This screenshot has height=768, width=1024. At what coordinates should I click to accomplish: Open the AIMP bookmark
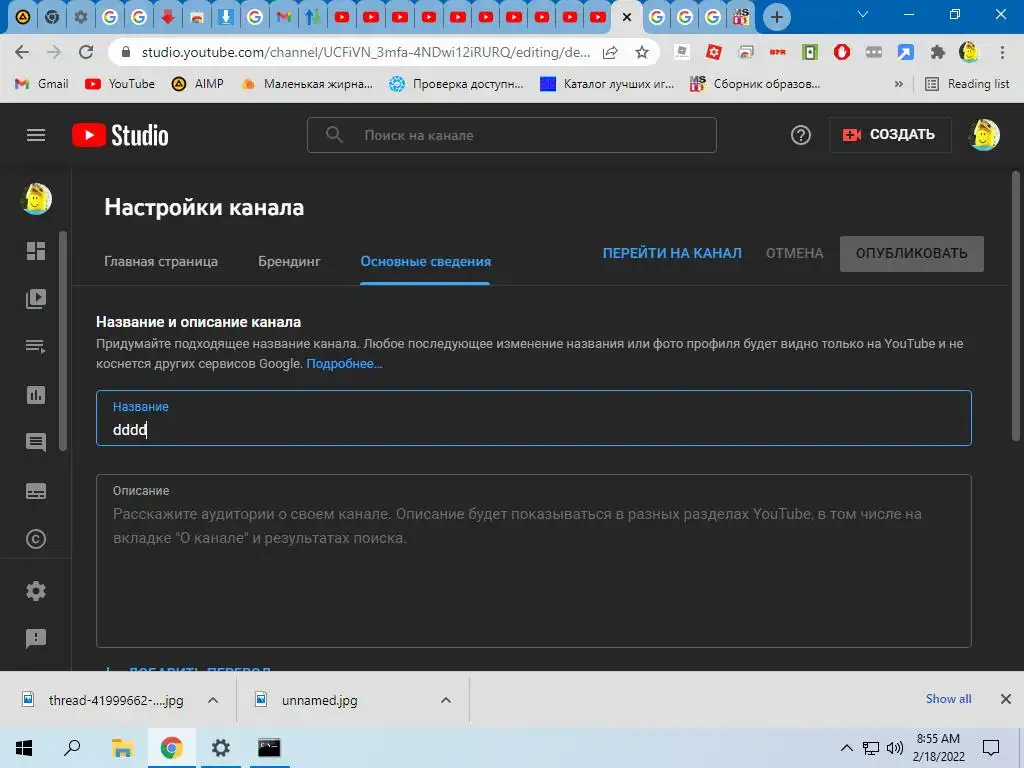(x=197, y=84)
